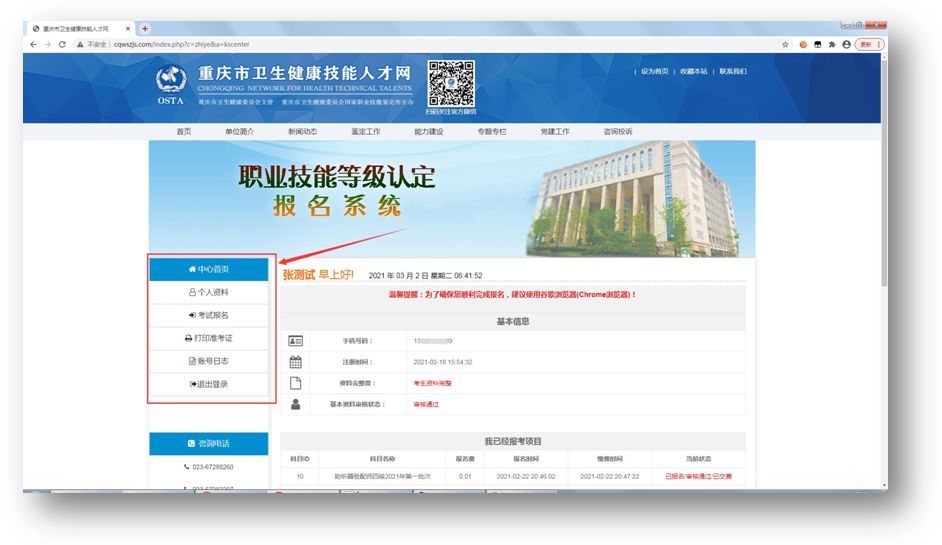Open the 新闻动态 navigation tab
This screenshot has height=545, width=942.
point(303,132)
